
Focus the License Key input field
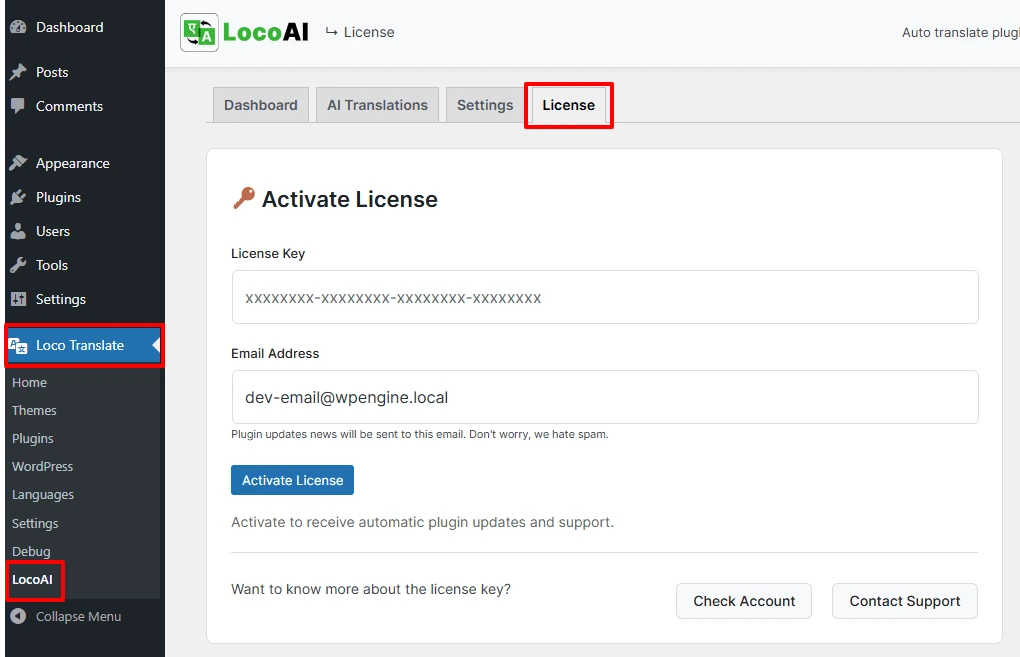[x=605, y=297]
